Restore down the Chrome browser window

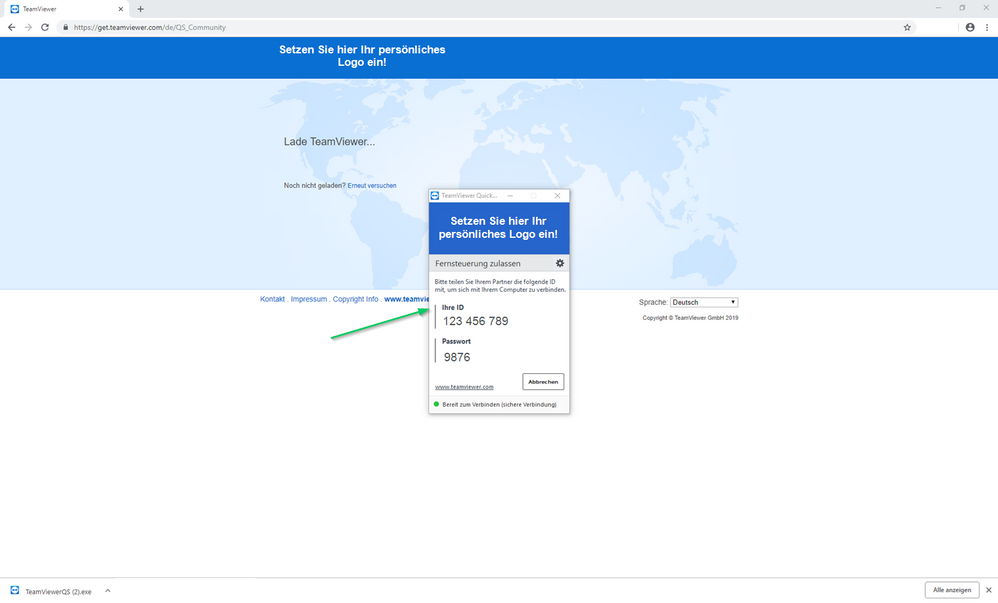coord(962,8)
